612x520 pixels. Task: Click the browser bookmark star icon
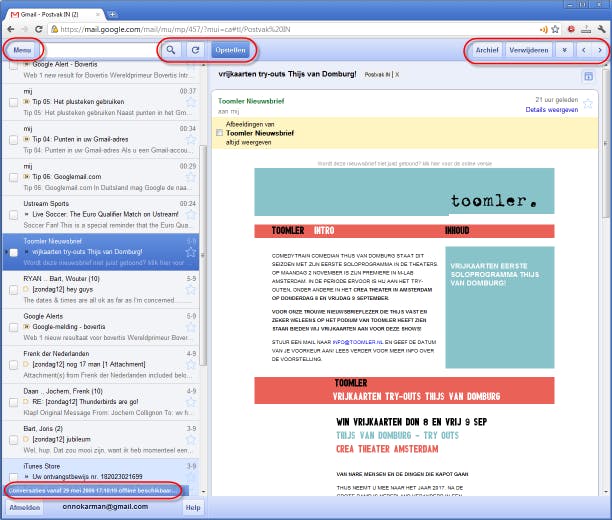pos(555,29)
